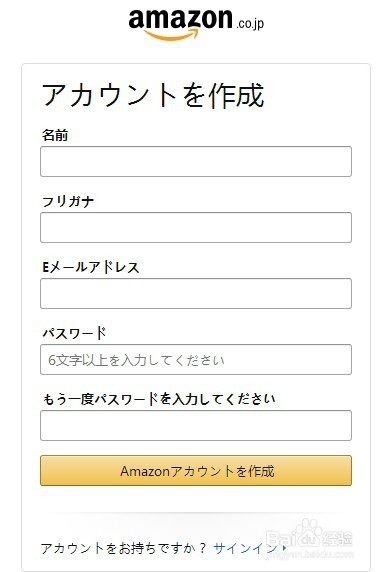Click the Baidu 经验 watermark text

pyautogui.click(x=338, y=539)
